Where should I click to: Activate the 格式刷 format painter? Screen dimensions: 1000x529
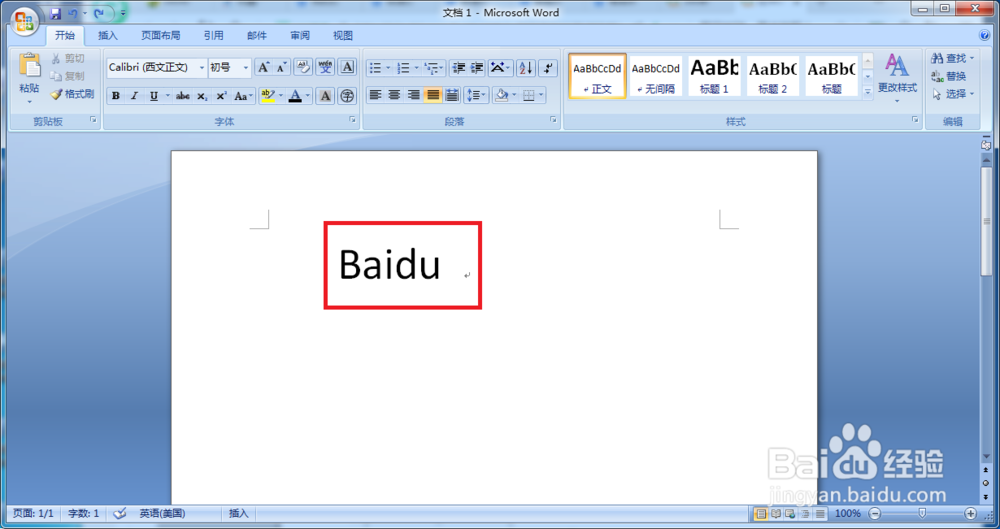(72, 94)
